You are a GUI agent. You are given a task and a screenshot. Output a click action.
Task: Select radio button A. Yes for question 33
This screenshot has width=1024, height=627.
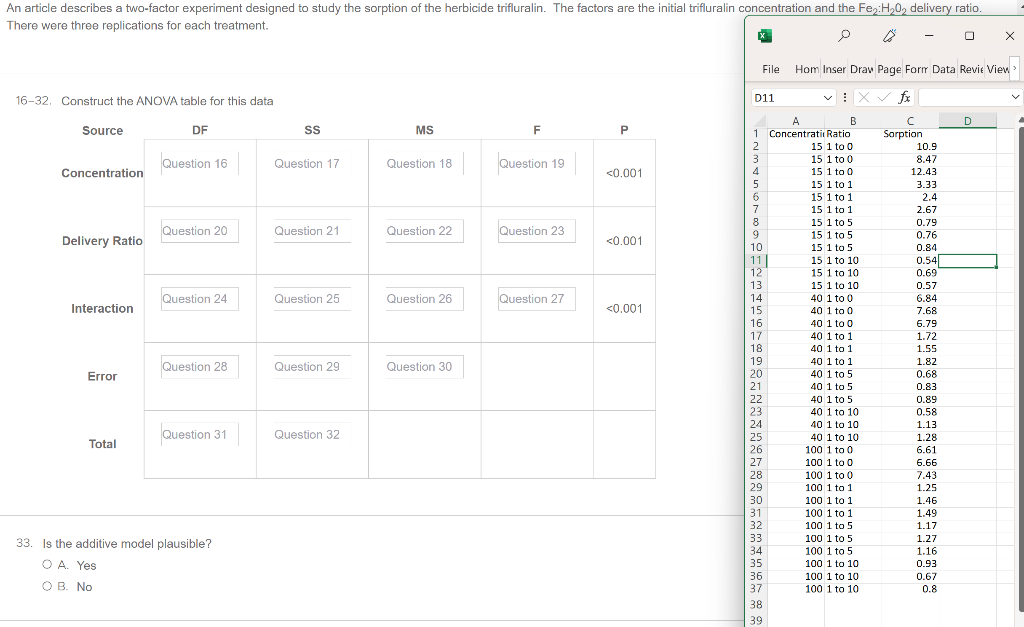(46, 565)
